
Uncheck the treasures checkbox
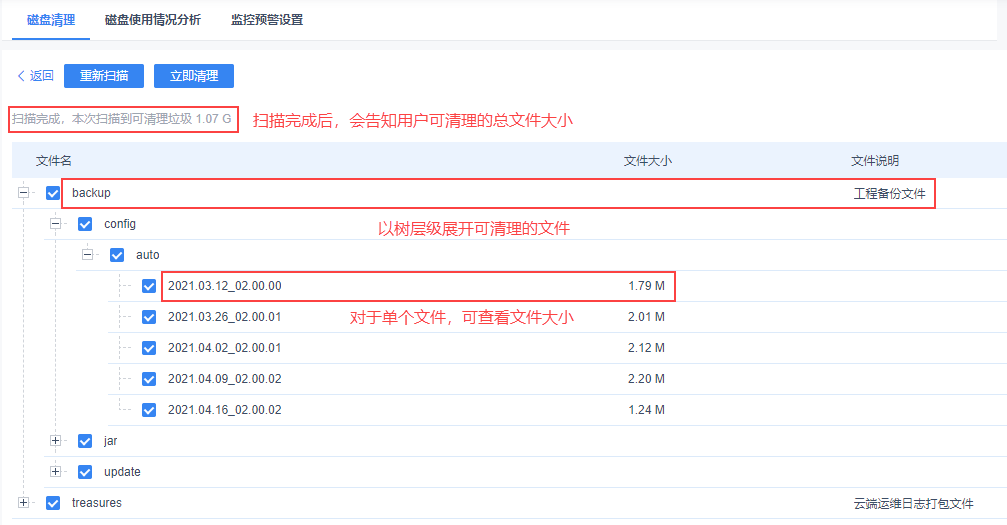[53, 503]
